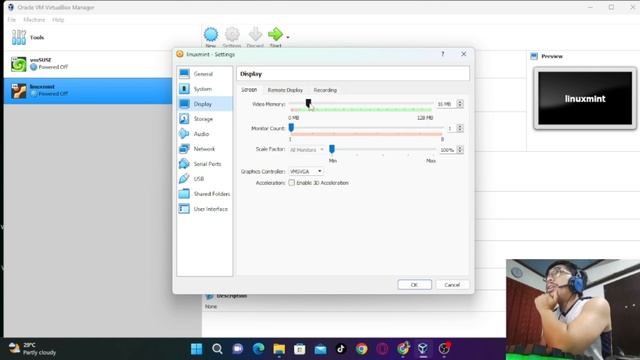Open Graphics Controller dropdown

[x=306, y=171]
